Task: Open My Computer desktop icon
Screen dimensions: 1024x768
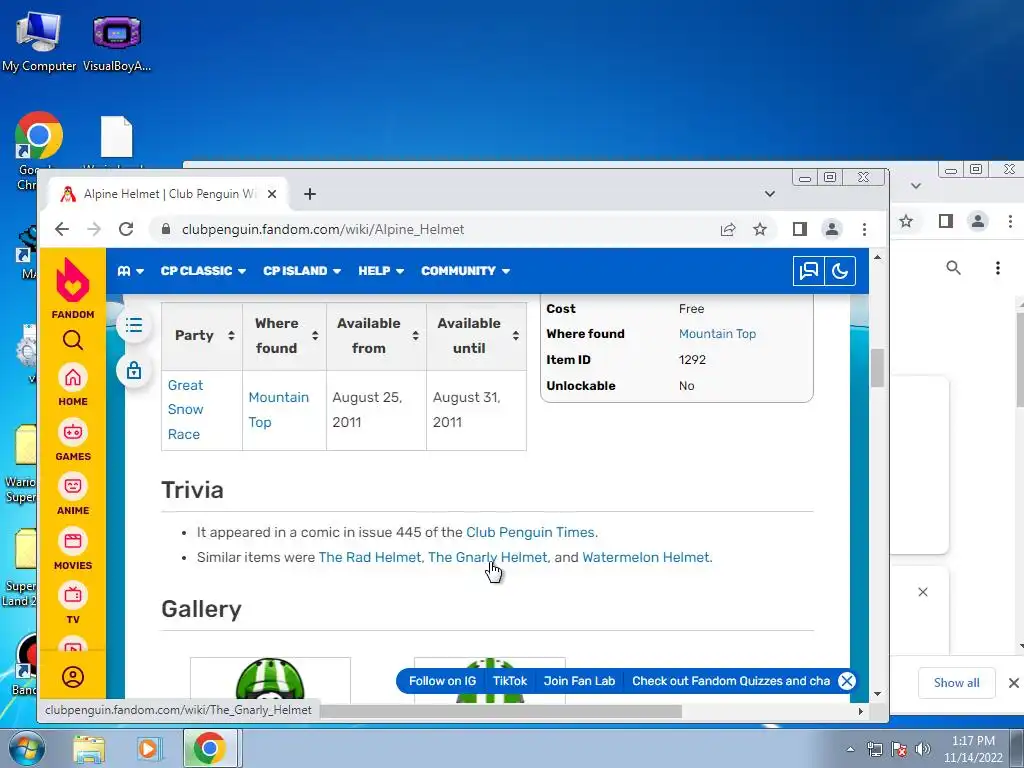Action: click(x=39, y=41)
